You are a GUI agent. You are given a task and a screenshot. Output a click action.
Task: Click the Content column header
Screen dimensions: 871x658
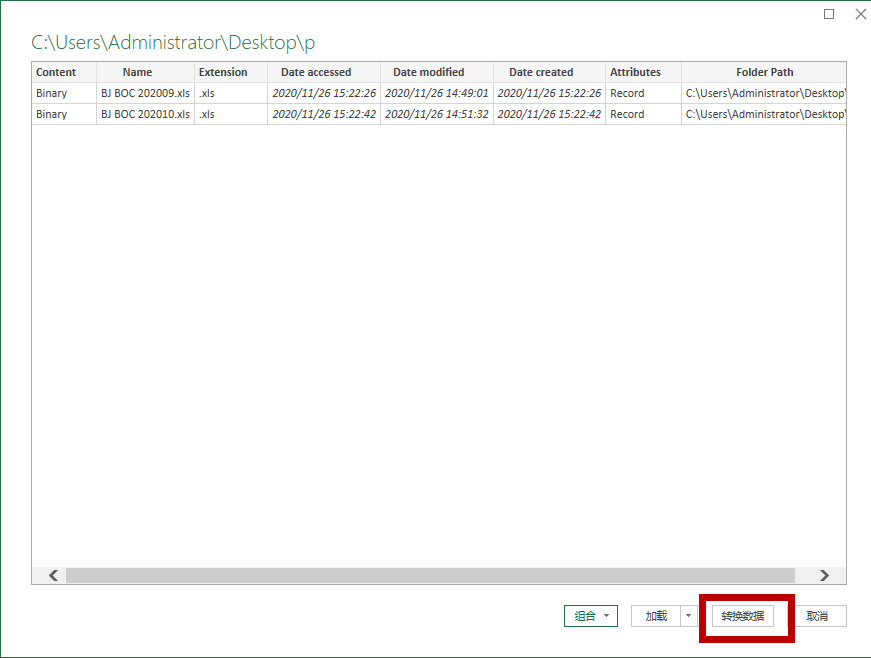click(x=64, y=72)
